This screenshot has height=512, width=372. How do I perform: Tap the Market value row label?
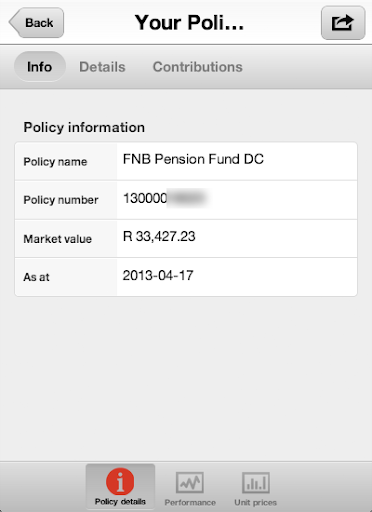point(58,239)
